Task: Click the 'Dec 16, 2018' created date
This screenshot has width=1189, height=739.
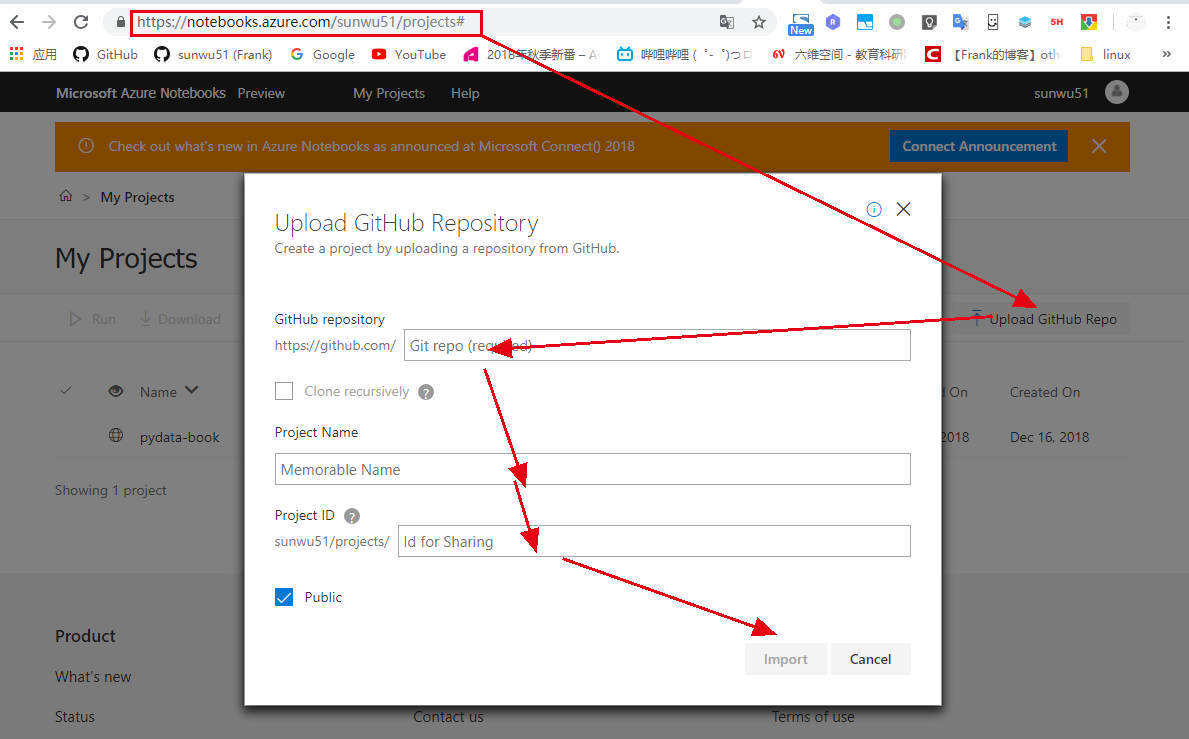Action: [x=1049, y=437]
